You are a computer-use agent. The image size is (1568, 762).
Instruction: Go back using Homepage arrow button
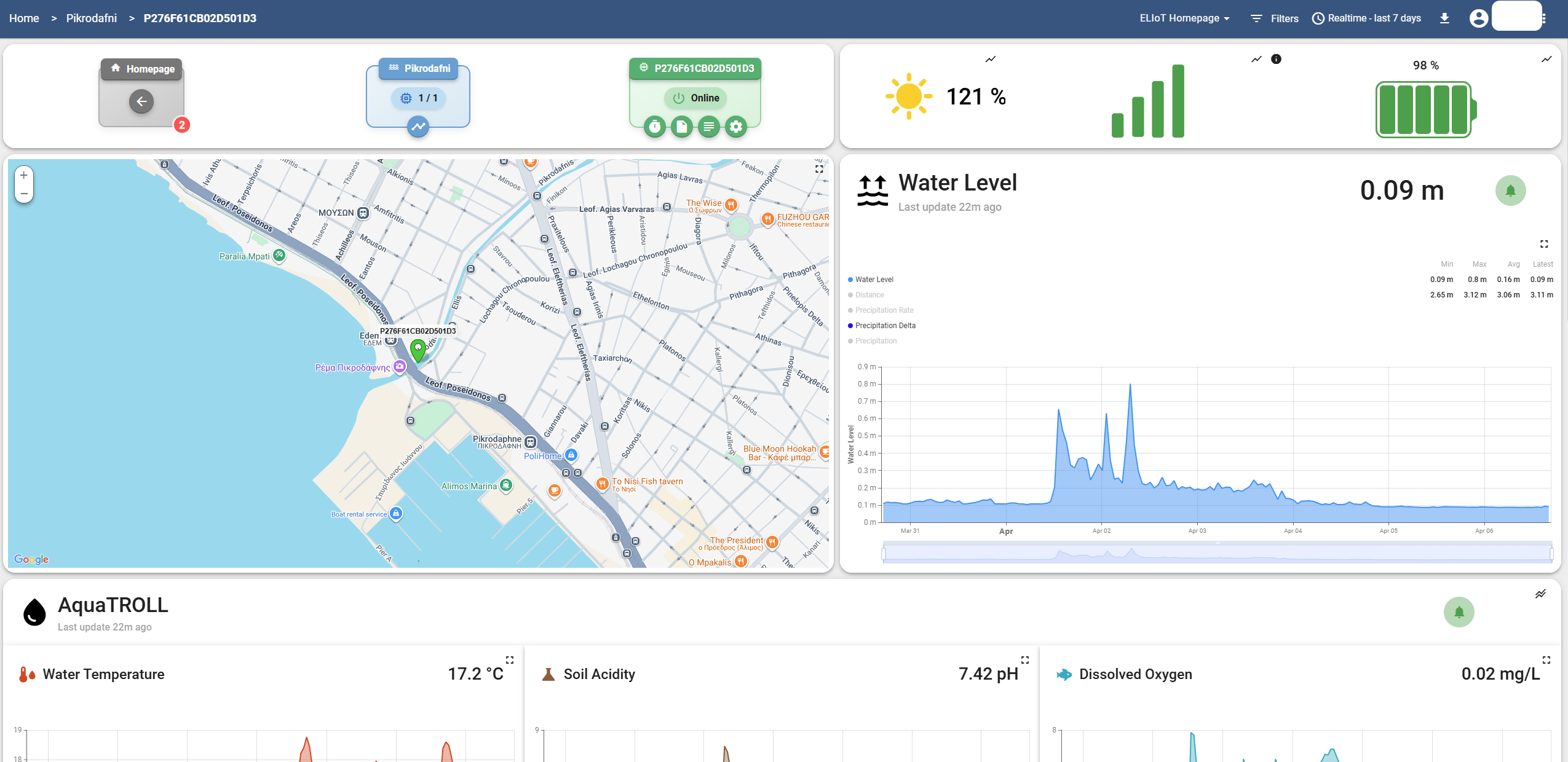tap(141, 101)
